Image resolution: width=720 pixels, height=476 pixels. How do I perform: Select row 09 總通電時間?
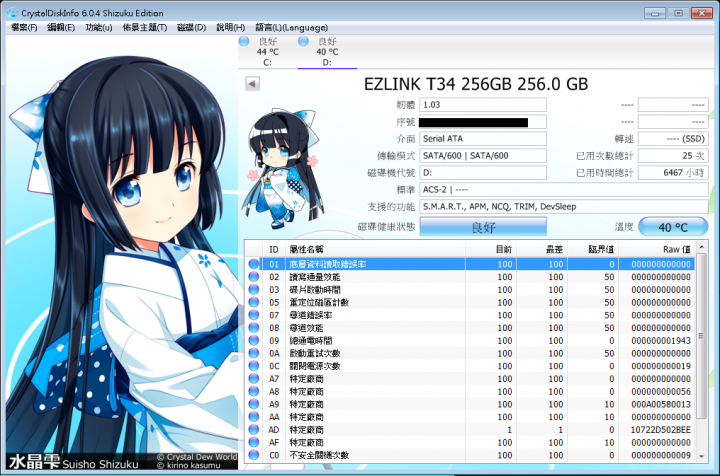click(470, 341)
